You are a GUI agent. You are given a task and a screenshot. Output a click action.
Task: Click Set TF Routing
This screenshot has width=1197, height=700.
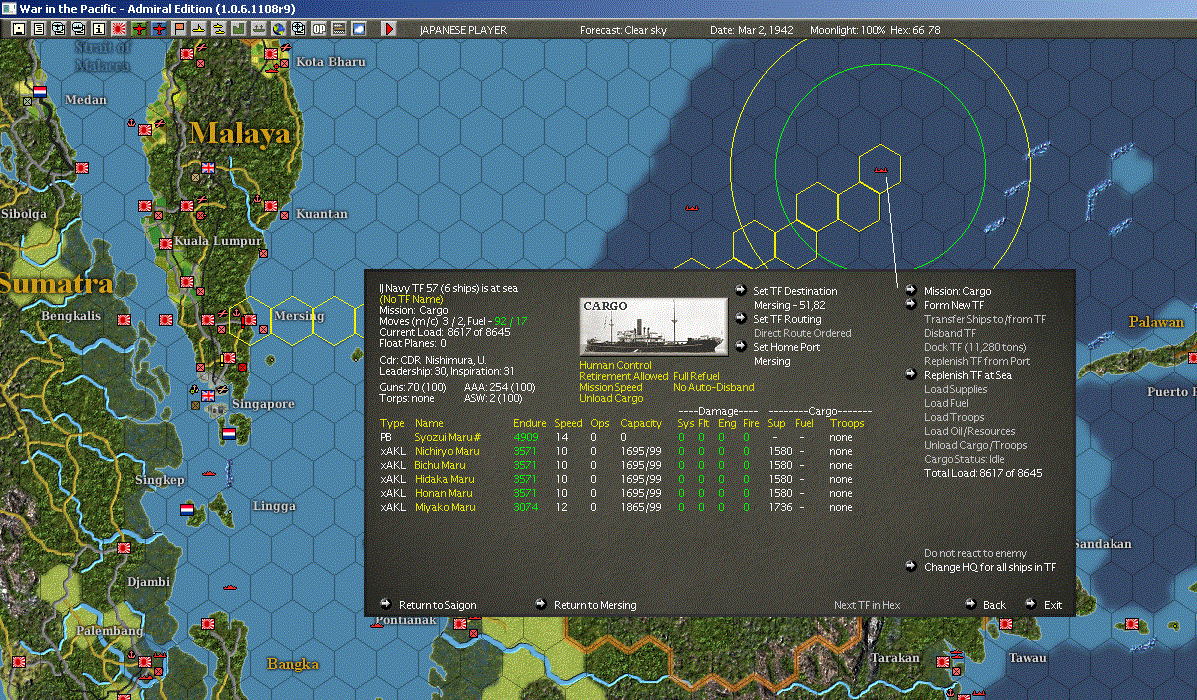tap(787, 319)
